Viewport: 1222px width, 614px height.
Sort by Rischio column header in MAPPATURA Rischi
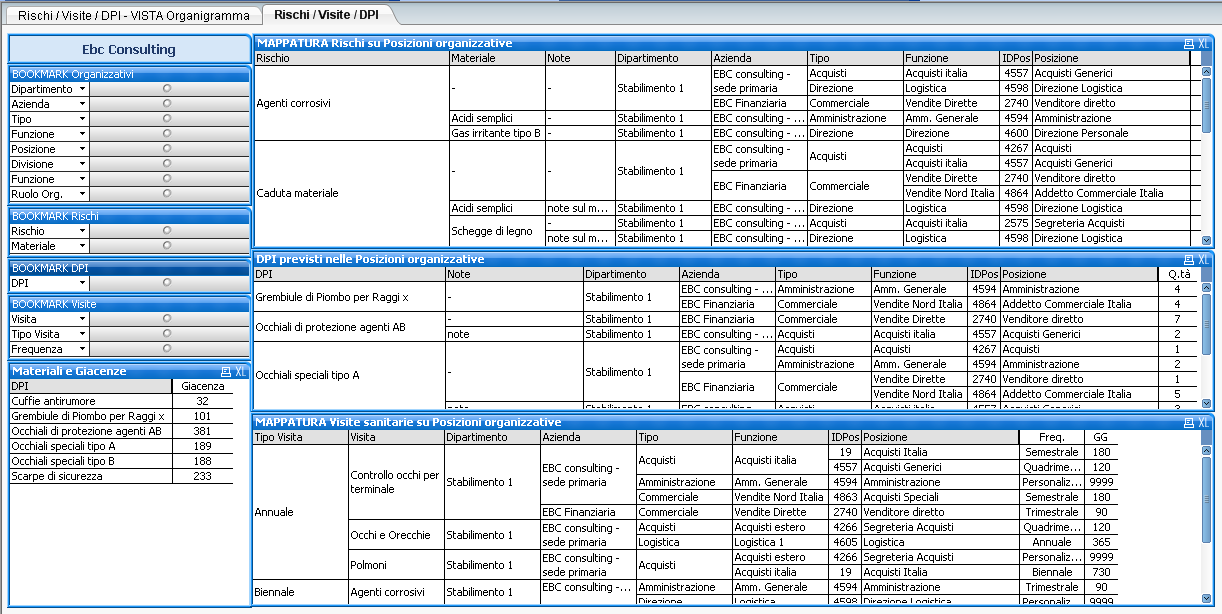click(352, 58)
